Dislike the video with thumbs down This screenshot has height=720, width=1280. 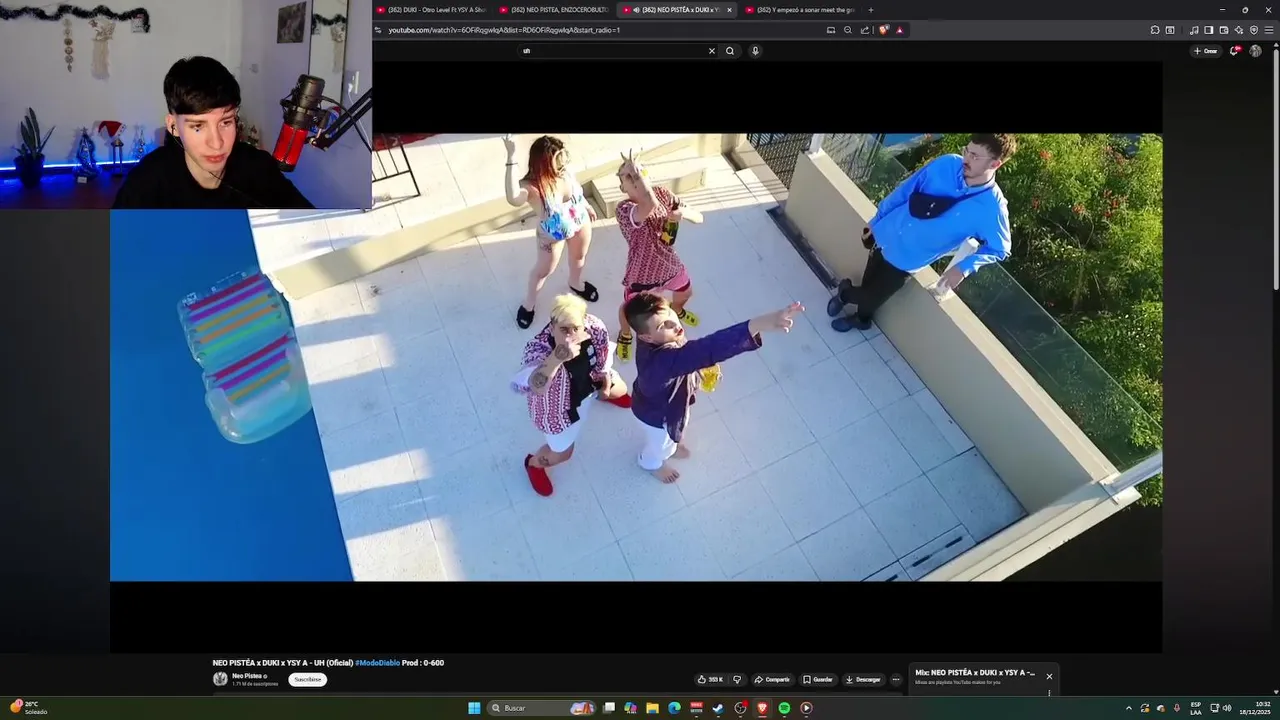click(737, 679)
